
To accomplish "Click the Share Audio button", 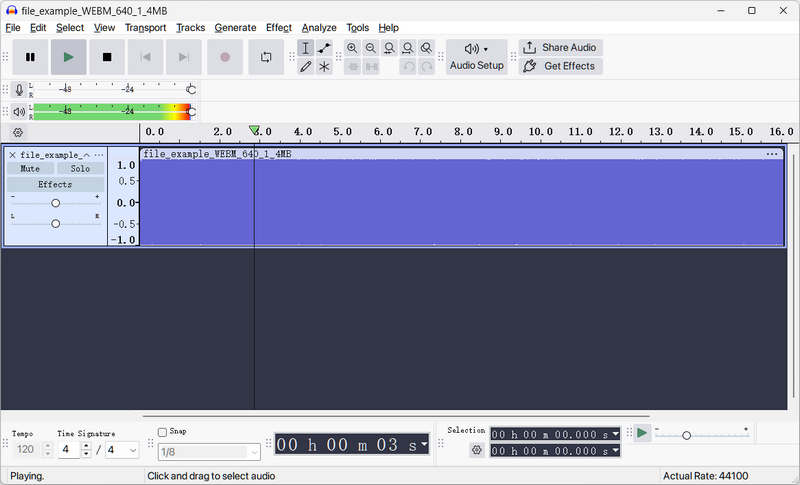I will (560, 47).
